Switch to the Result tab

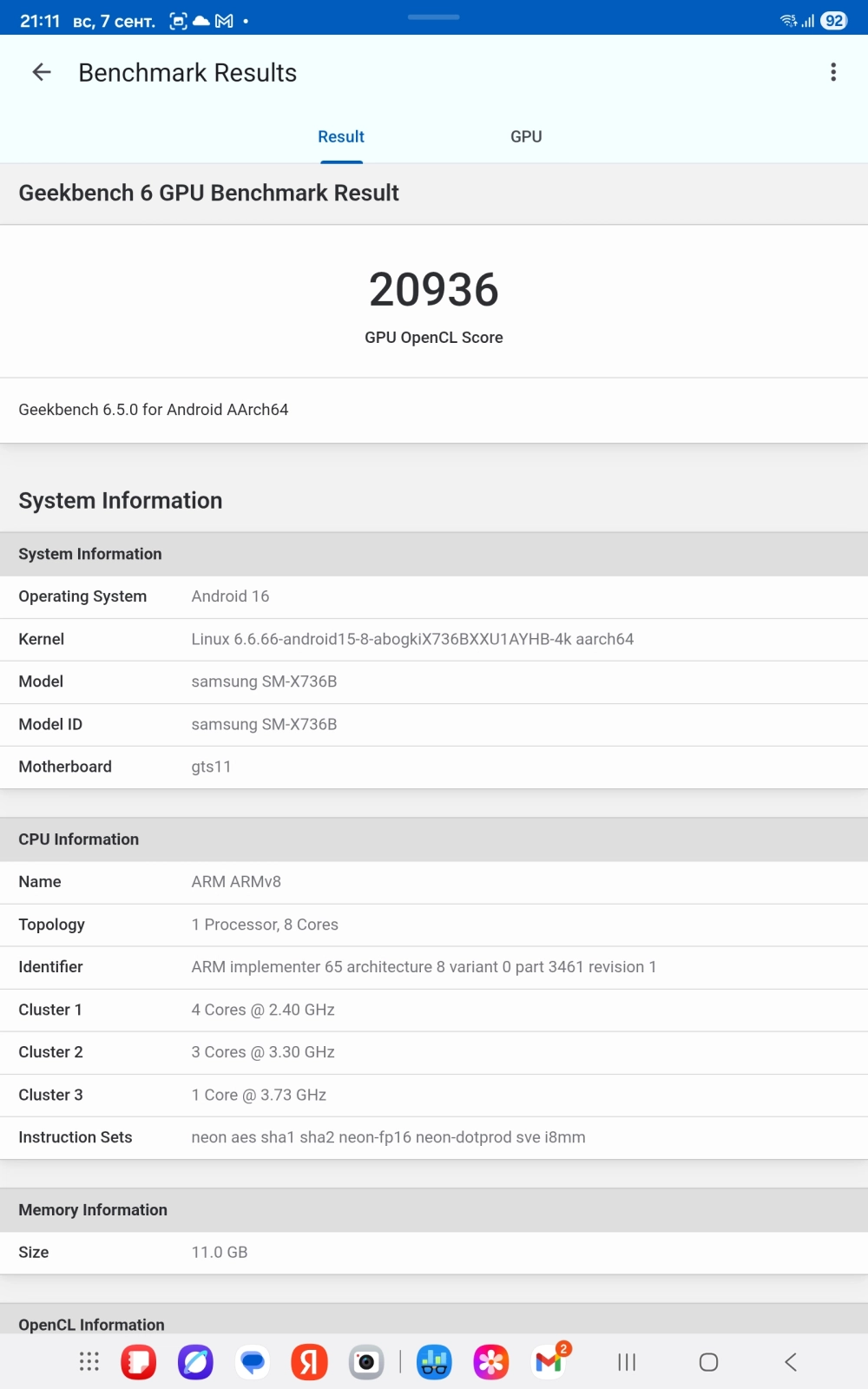click(341, 137)
